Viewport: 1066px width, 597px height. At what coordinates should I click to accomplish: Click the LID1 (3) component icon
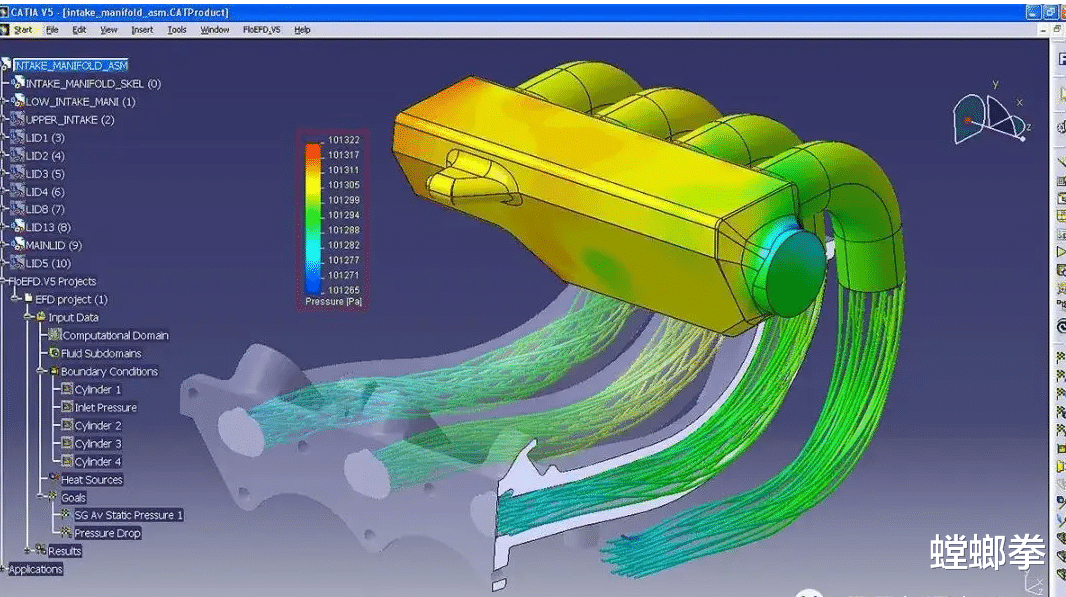click(x=18, y=137)
